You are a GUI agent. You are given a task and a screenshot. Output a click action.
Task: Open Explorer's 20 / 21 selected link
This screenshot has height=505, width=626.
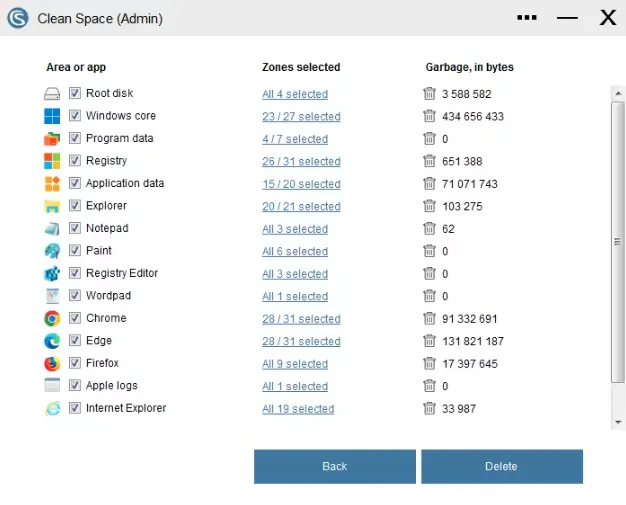pos(301,206)
